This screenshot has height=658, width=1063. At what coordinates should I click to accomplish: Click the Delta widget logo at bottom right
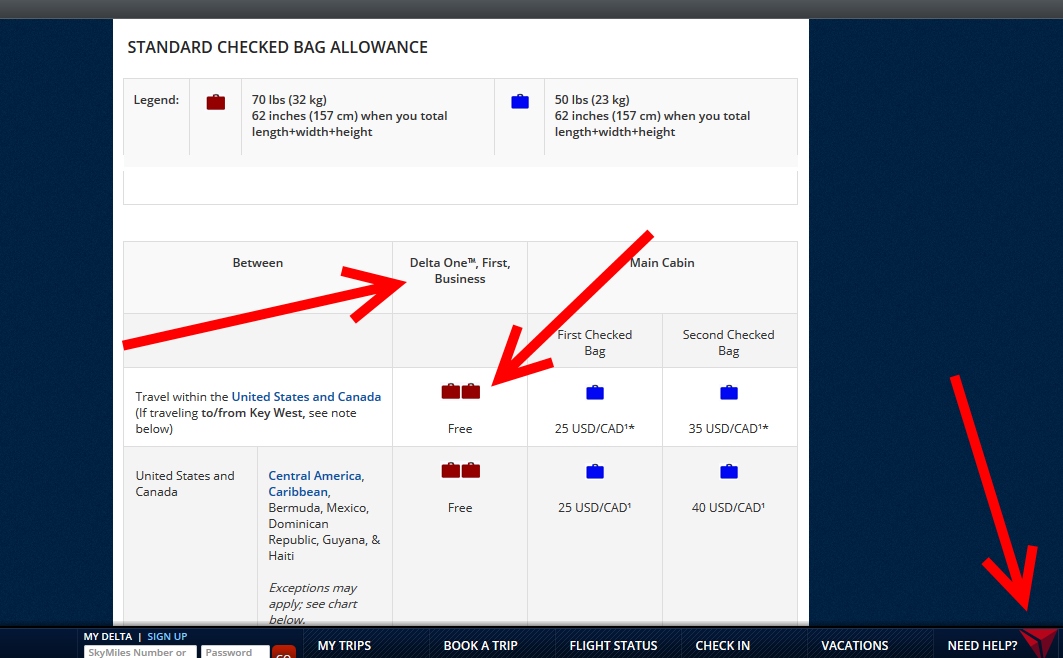point(1038,644)
